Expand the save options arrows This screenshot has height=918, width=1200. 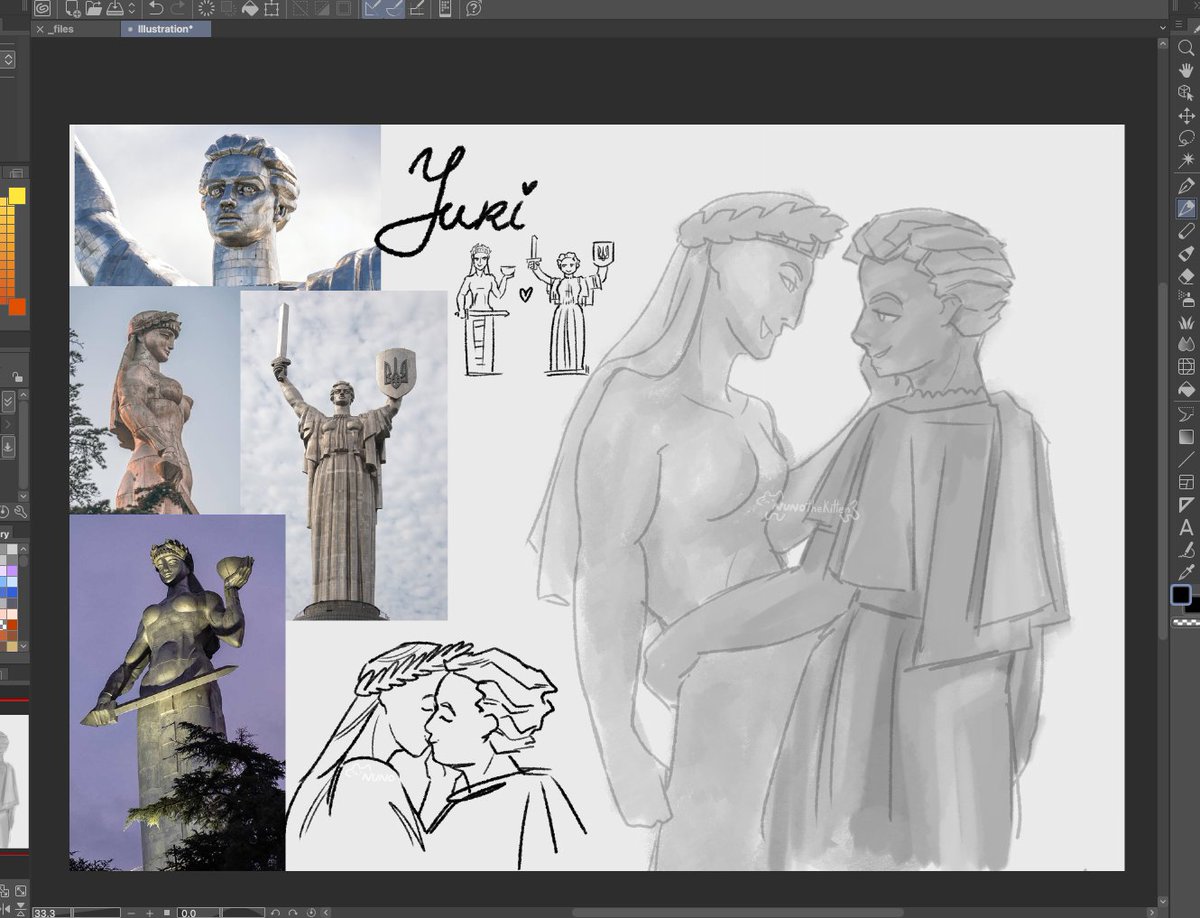point(131,8)
